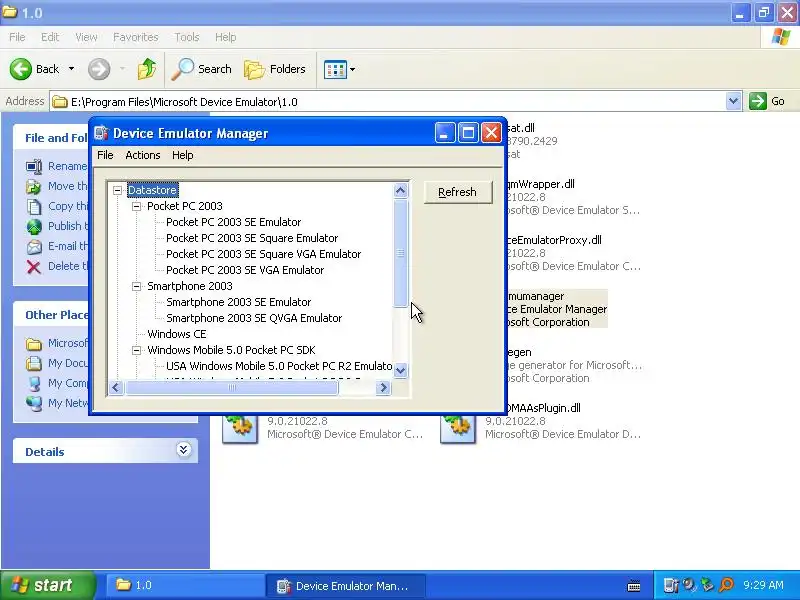
Task: Click the address field path text
Action: (x=184, y=102)
